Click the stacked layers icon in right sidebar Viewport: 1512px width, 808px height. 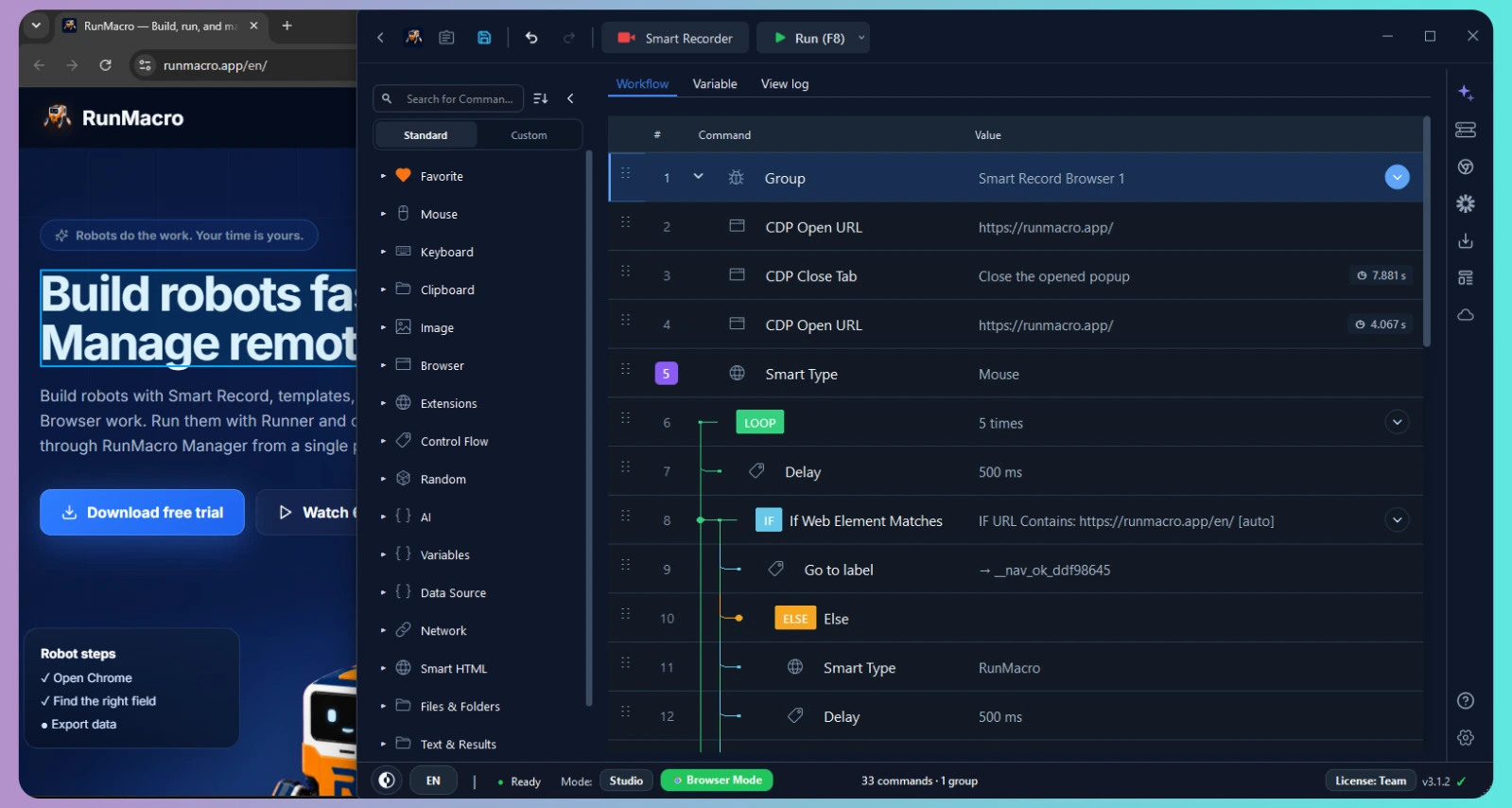1466,130
